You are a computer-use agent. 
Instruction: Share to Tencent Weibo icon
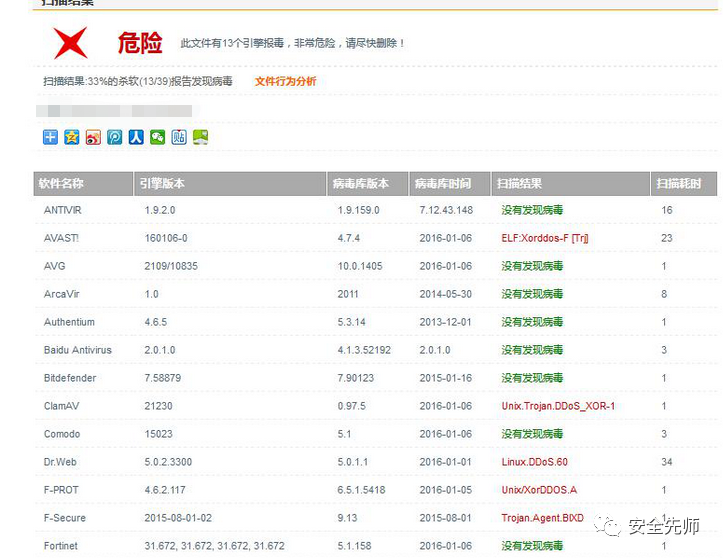114,137
